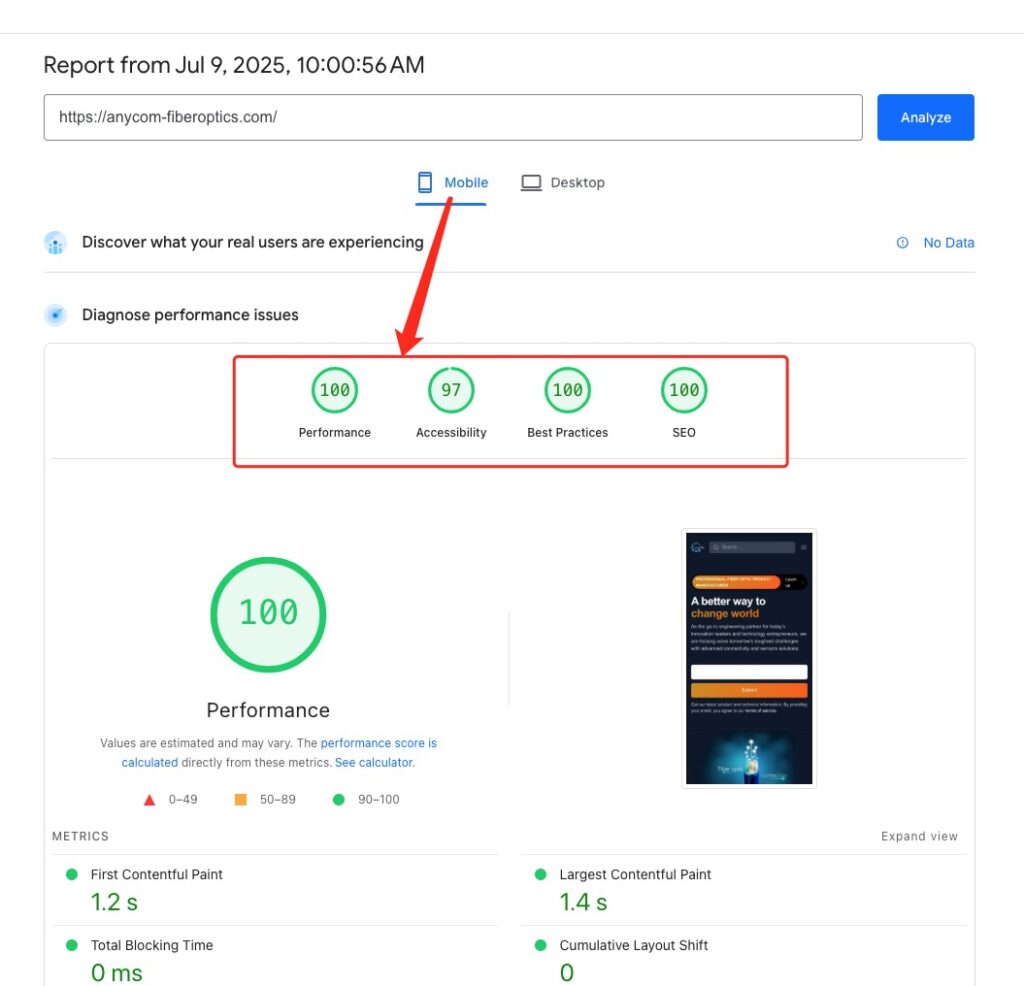This screenshot has width=1024, height=986.
Task: Click the mobile page screenshot thumbnail
Action: click(749, 657)
